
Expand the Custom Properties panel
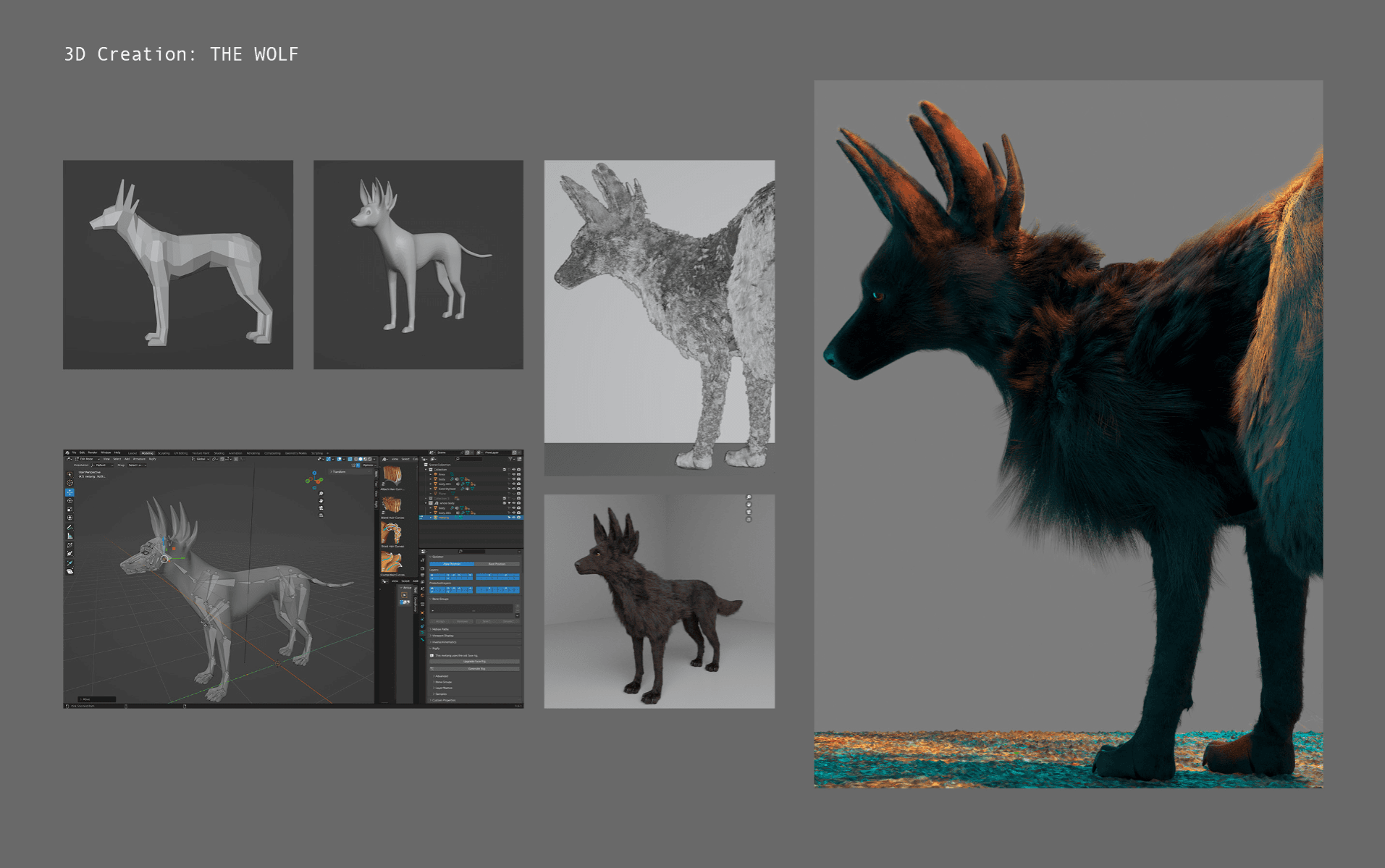[x=474, y=700]
